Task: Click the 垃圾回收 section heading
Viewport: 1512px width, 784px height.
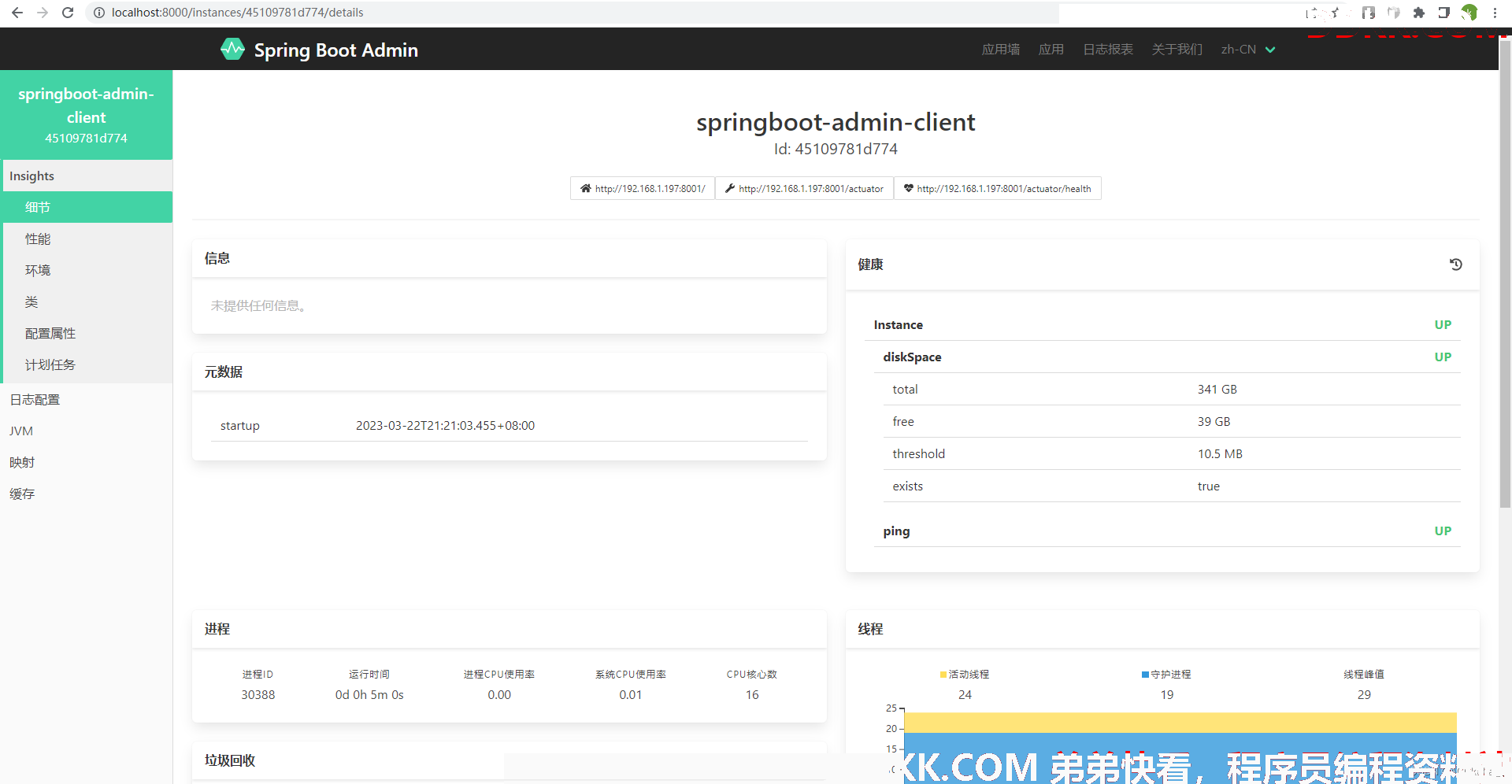Action: pyautogui.click(x=230, y=760)
